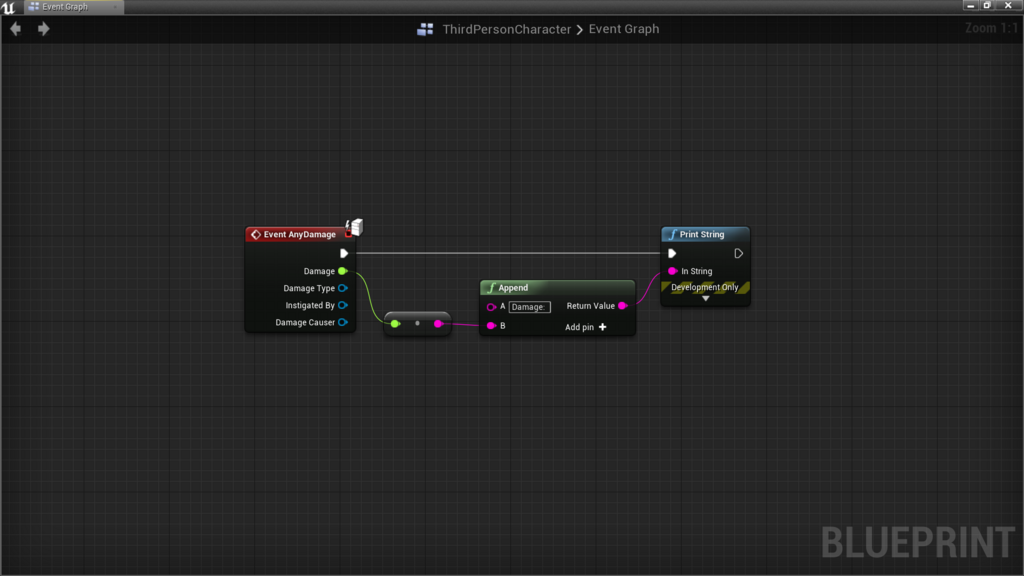Image resolution: width=1024 pixels, height=576 pixels.
Task: Click the blueprint grid icon beside ThirdPersonCharacter
Action: (425, 29)
